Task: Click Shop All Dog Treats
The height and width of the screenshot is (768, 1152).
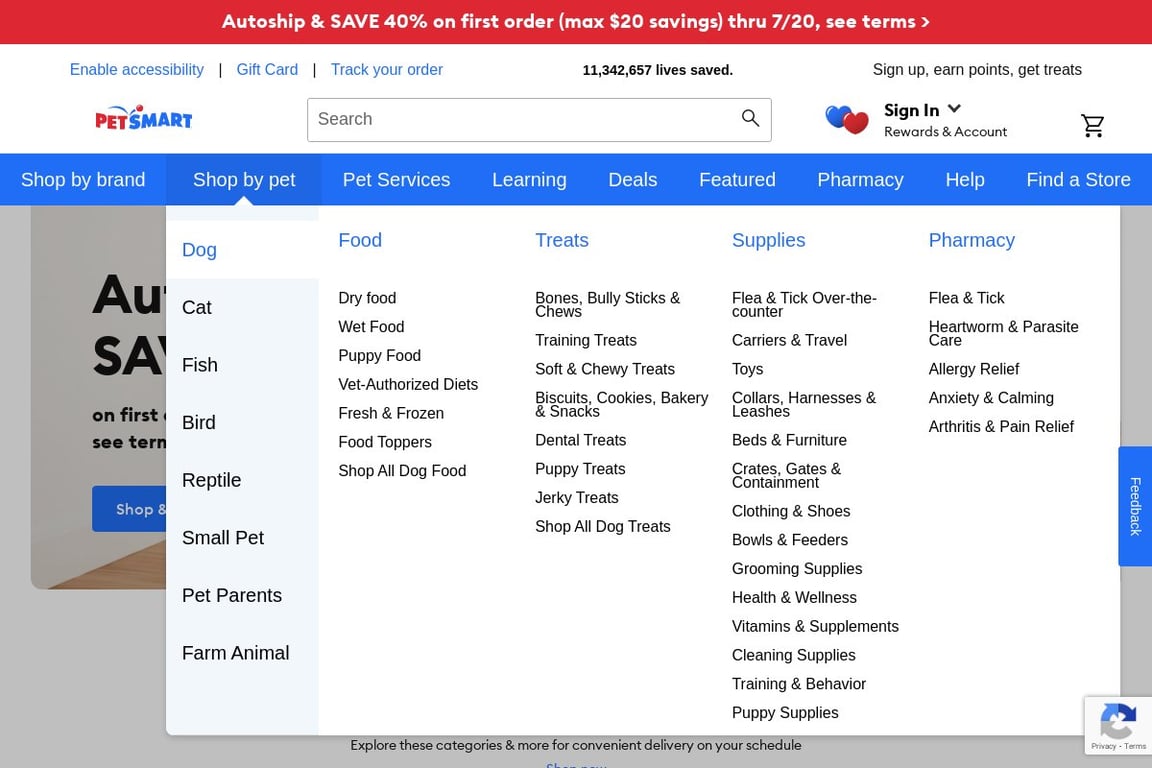Action: (x=602, y=526)
